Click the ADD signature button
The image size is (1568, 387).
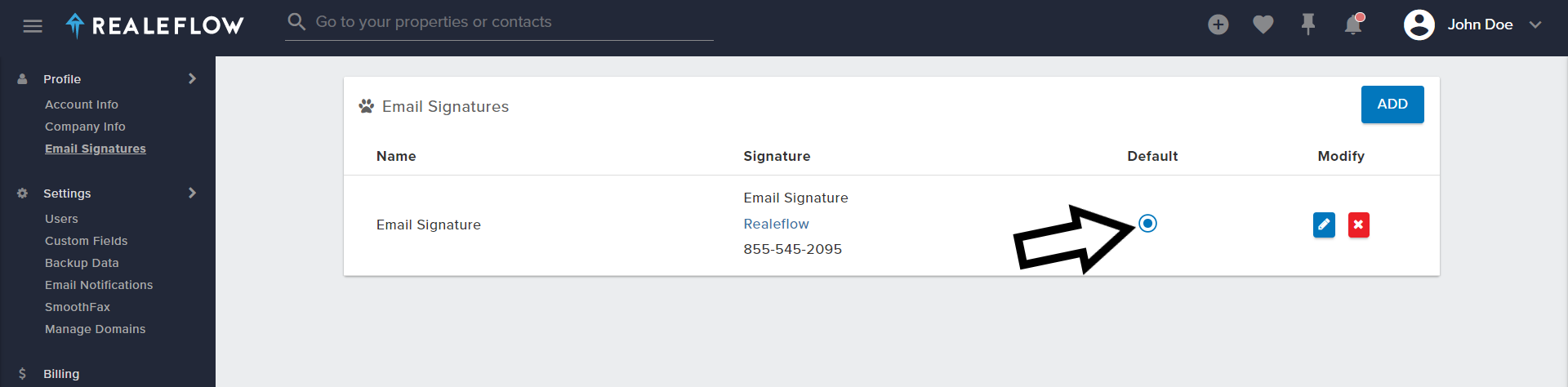pos(1392,105)
